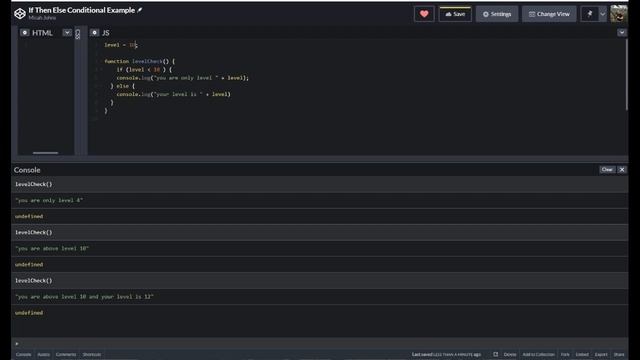Edit pen title with pencil icon
The height and width of the screenshot is (360, 640).
tap(140, 10)
